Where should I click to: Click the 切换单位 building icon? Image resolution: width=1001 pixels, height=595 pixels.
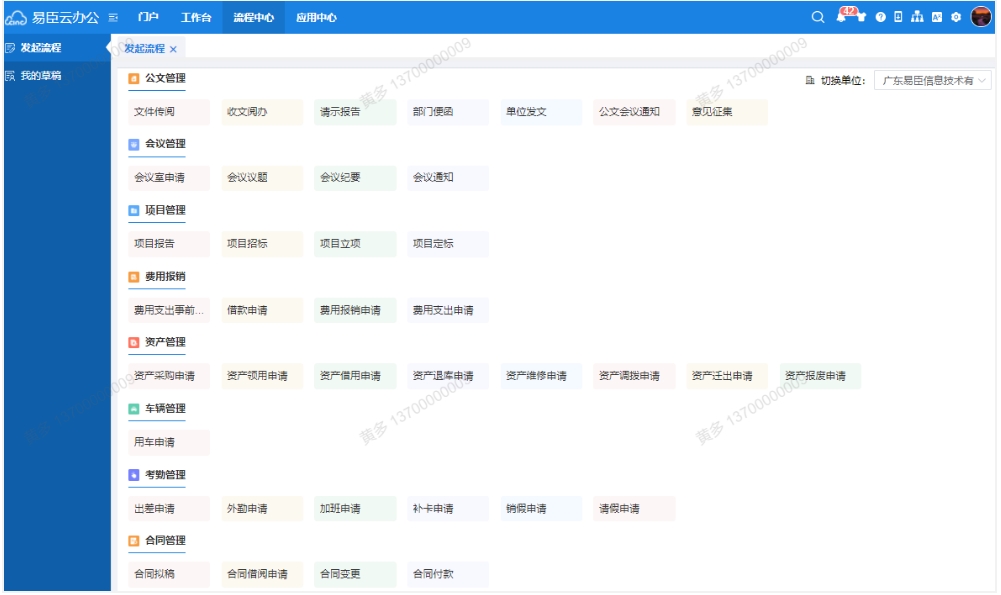[810, 80]
